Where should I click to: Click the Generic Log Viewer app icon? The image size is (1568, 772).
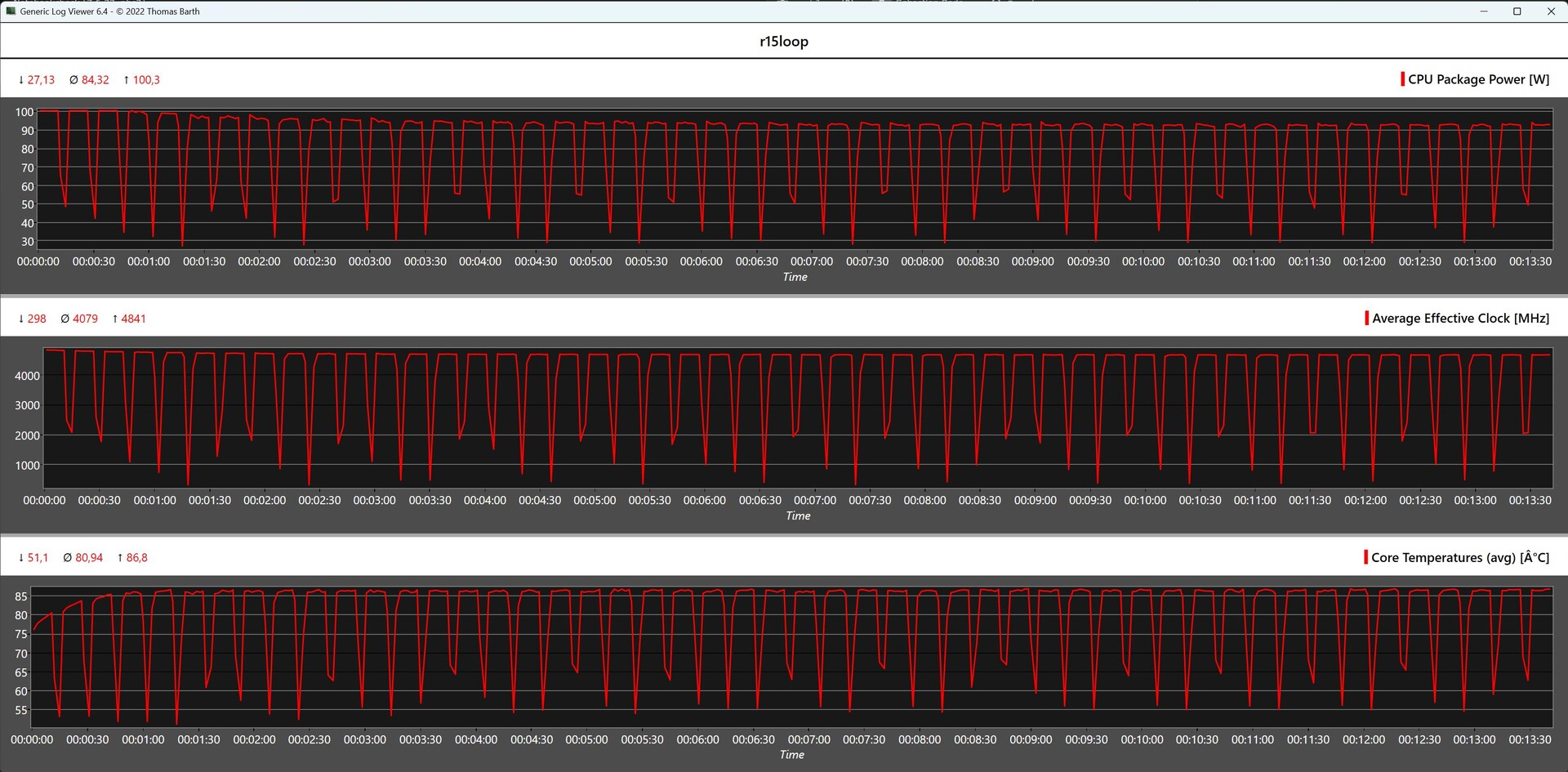11,11
